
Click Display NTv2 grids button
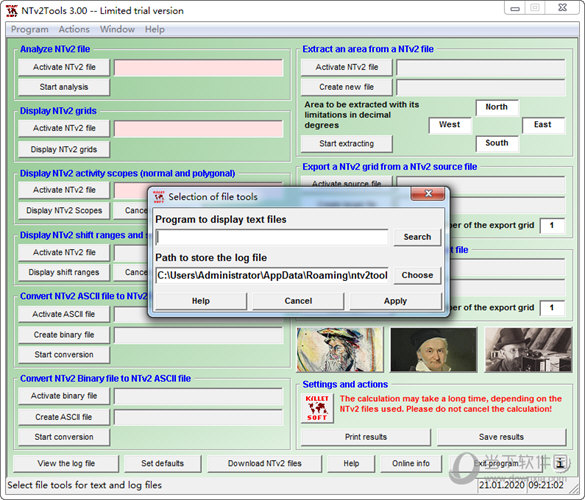point(64,149)
